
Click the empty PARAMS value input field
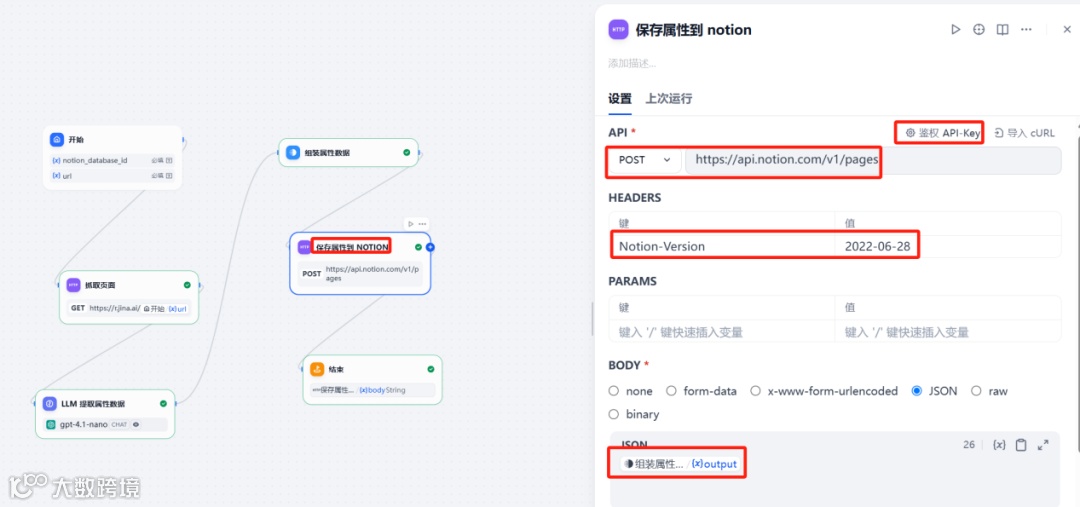tap(948, 332)
